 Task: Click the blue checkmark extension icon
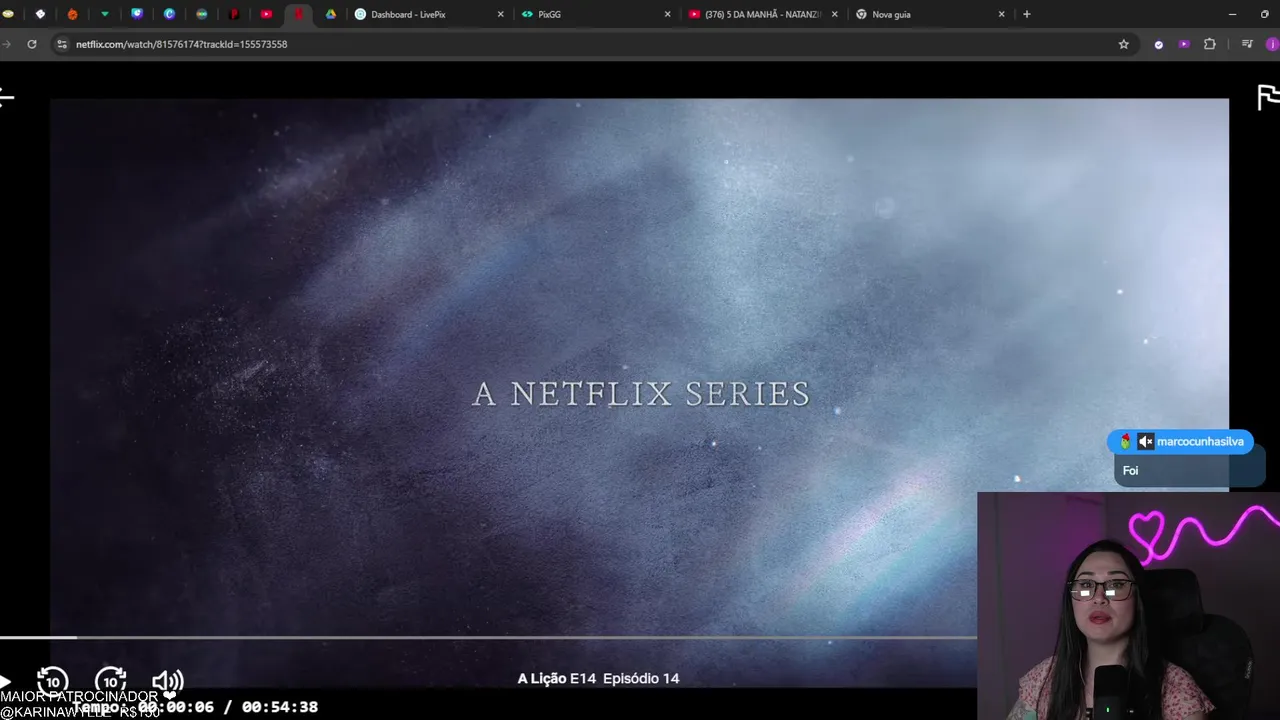[1158, 44]
